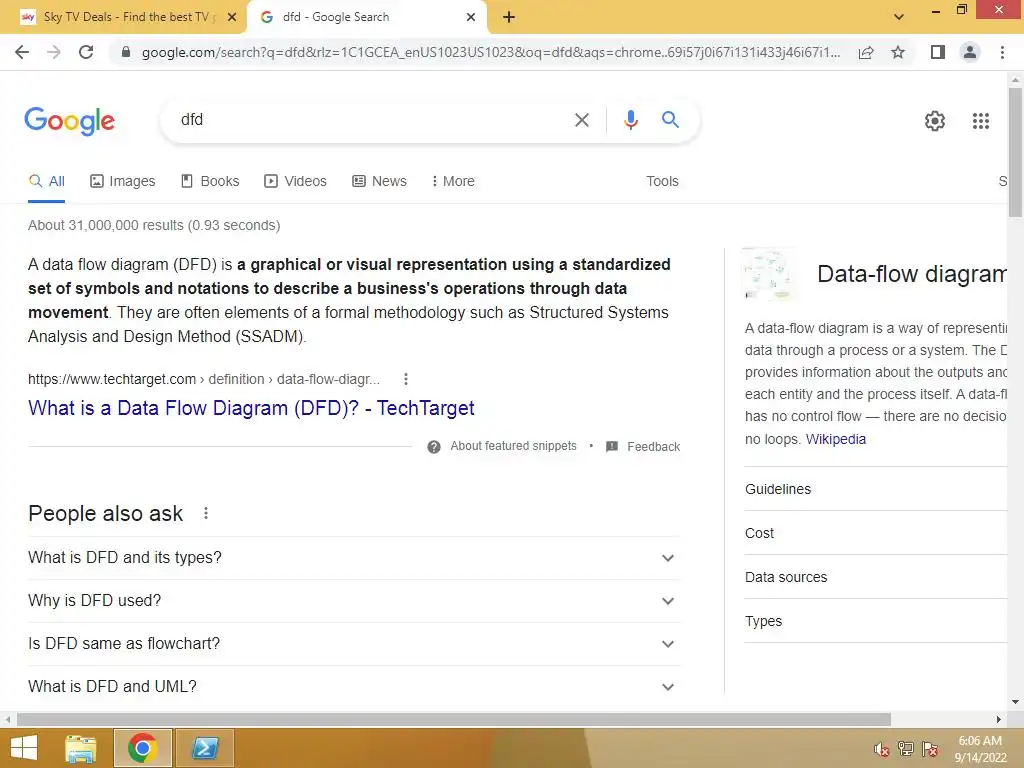1024x768 pixels.
Task: Open People also ask options dots
Action: pyautogui.click(x=206, y=513)
